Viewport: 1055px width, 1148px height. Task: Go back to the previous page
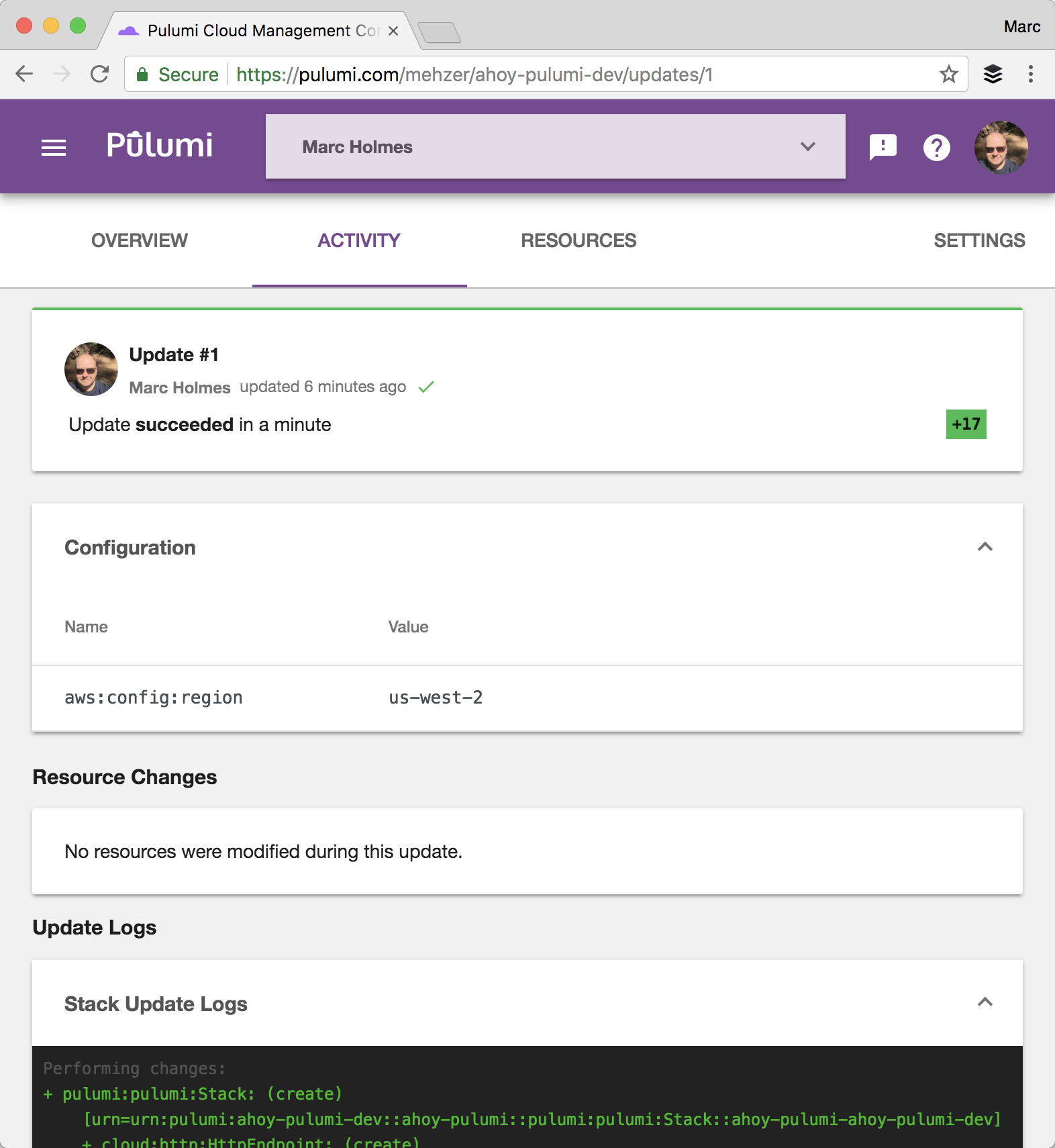coord(24,74)
